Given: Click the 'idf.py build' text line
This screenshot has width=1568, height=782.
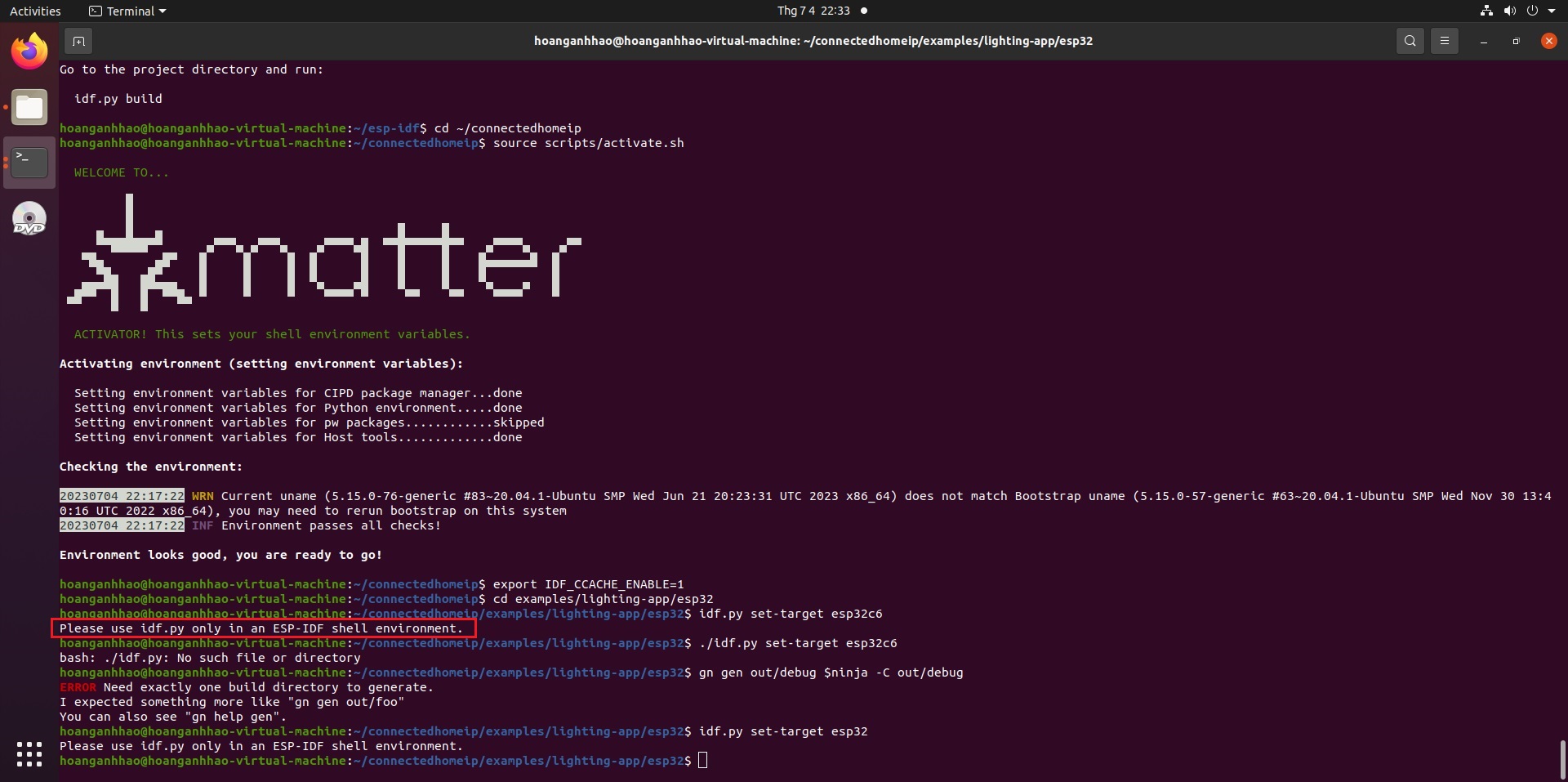Looking at the screenshot, I should click(118, 99).
